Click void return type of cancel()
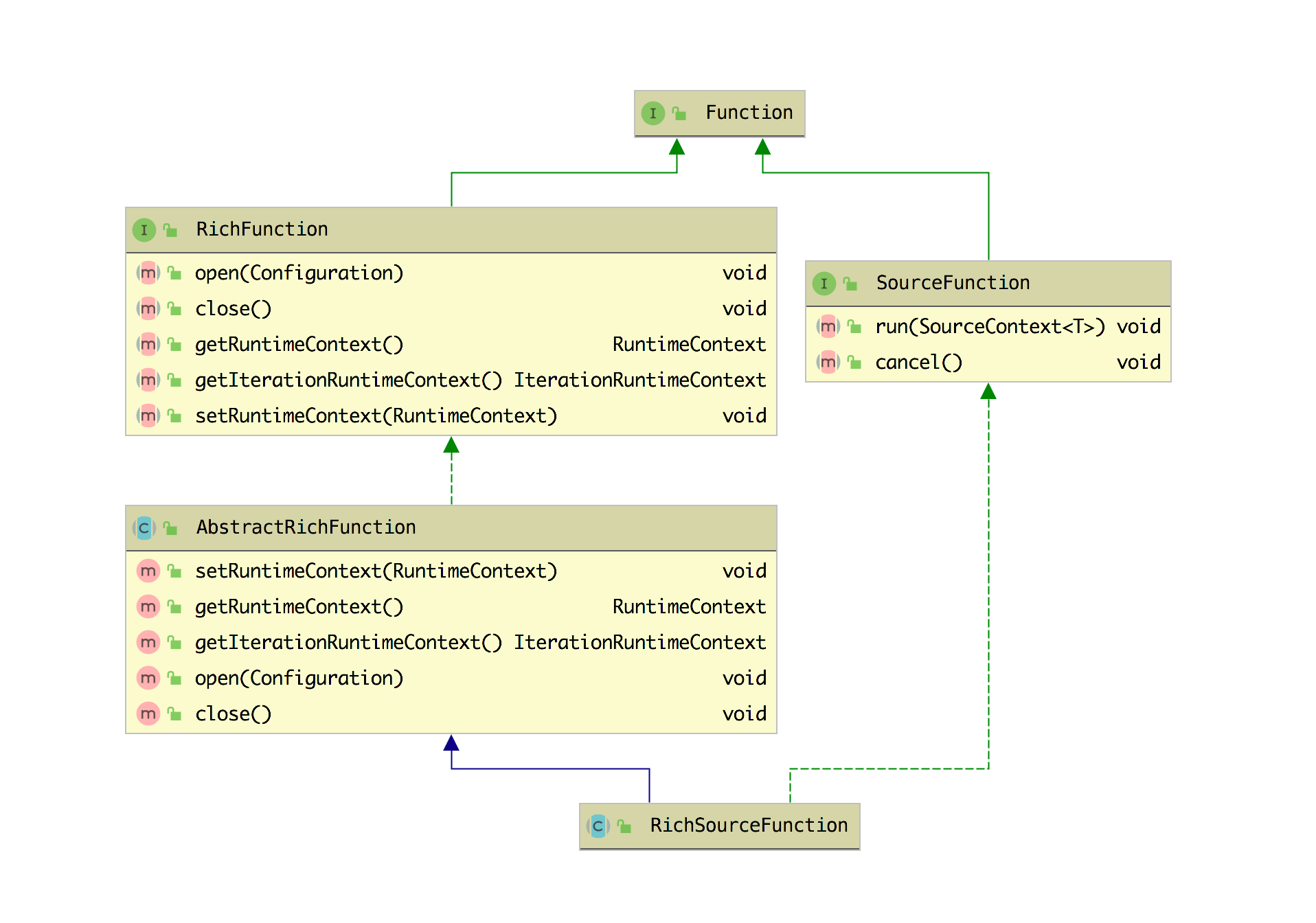This screenshot has height=923, width=1316. [1139, 363]
